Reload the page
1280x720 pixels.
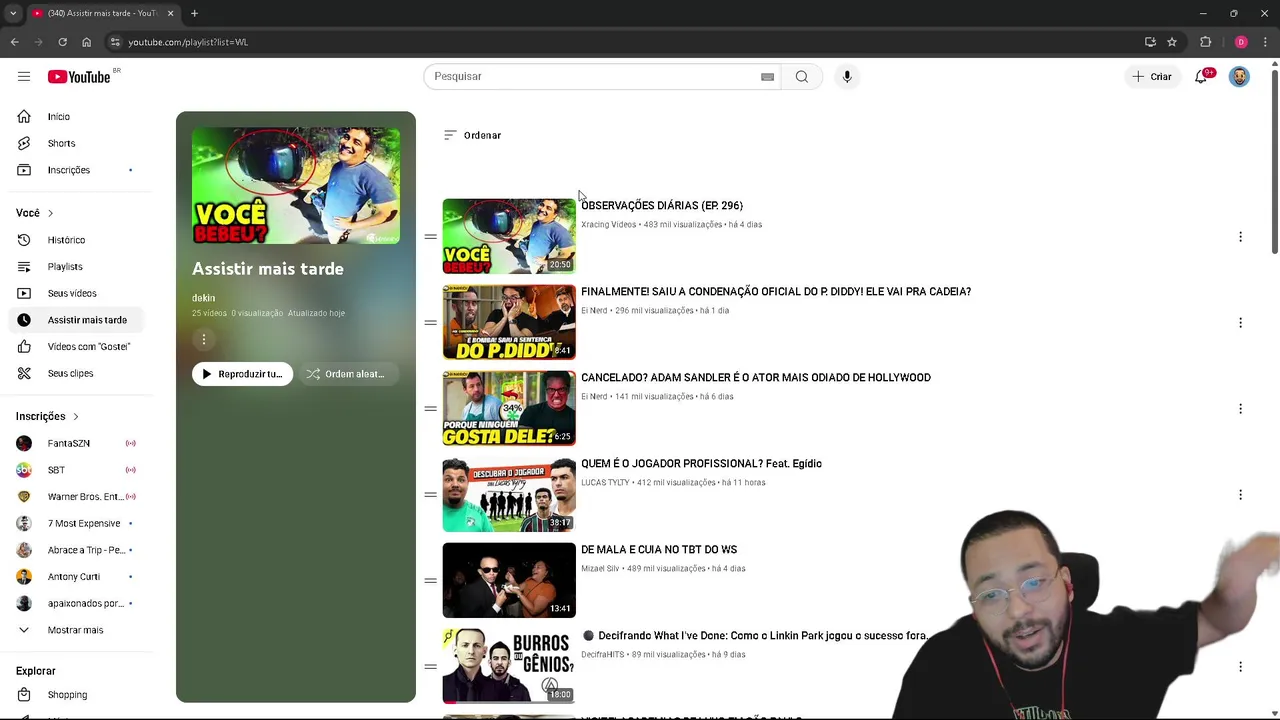(x=62, y=42)
